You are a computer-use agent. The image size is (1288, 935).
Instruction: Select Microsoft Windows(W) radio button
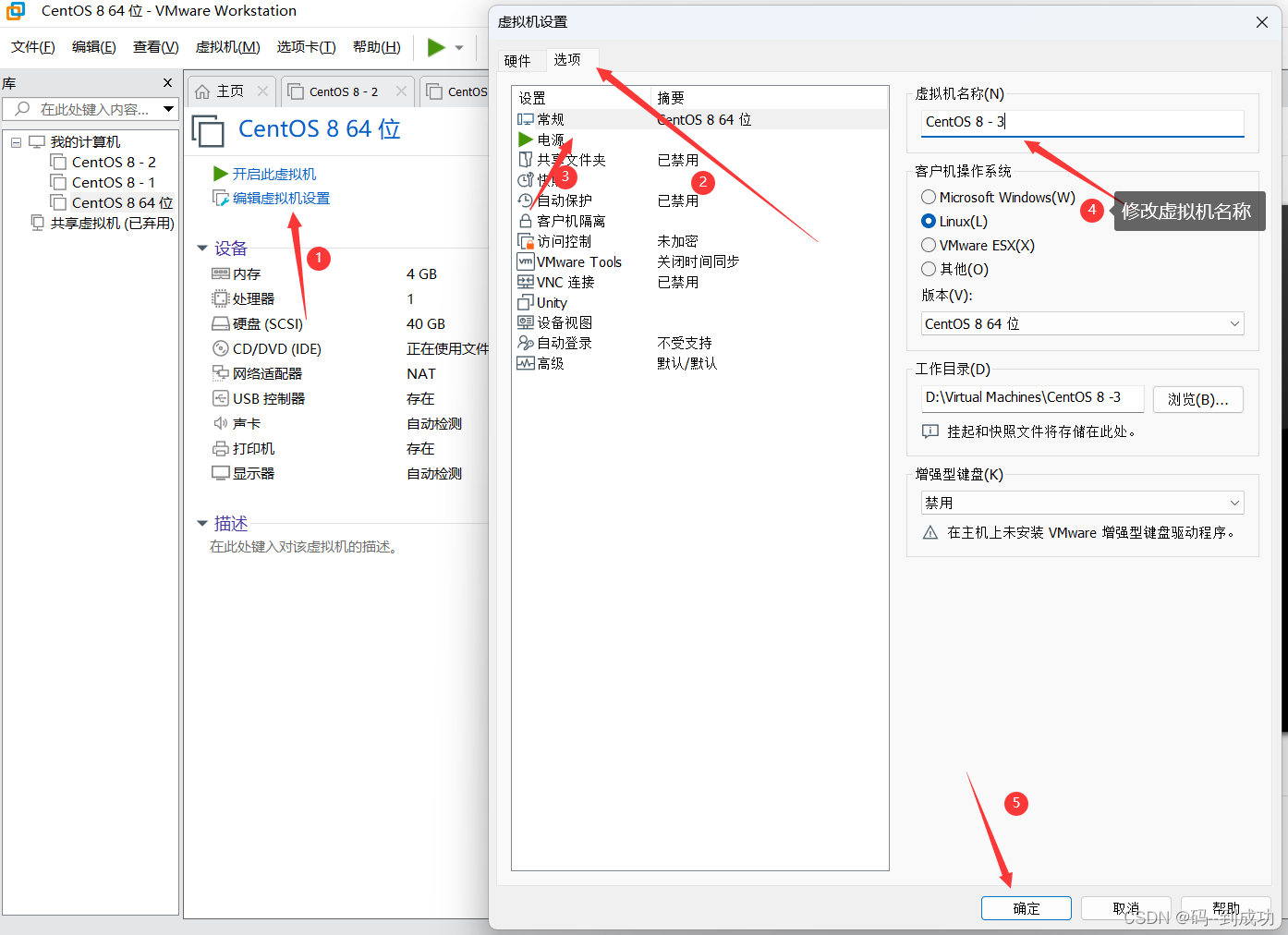(929, 197)
